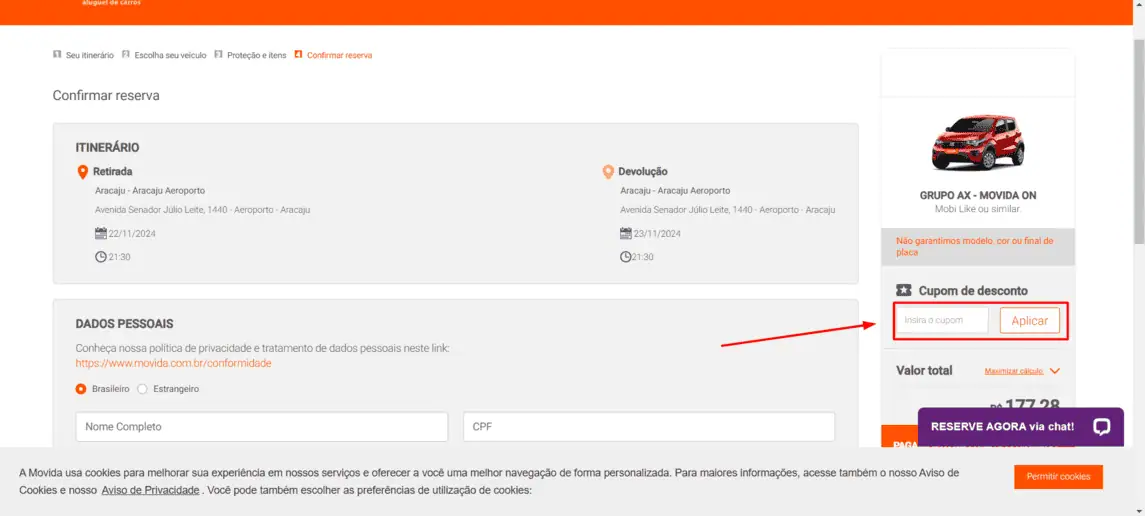This screenshot has height=516, width=1145.
Task: Click the coupon ticket icon
Action: pyautogui.click(x=903, y=290)
